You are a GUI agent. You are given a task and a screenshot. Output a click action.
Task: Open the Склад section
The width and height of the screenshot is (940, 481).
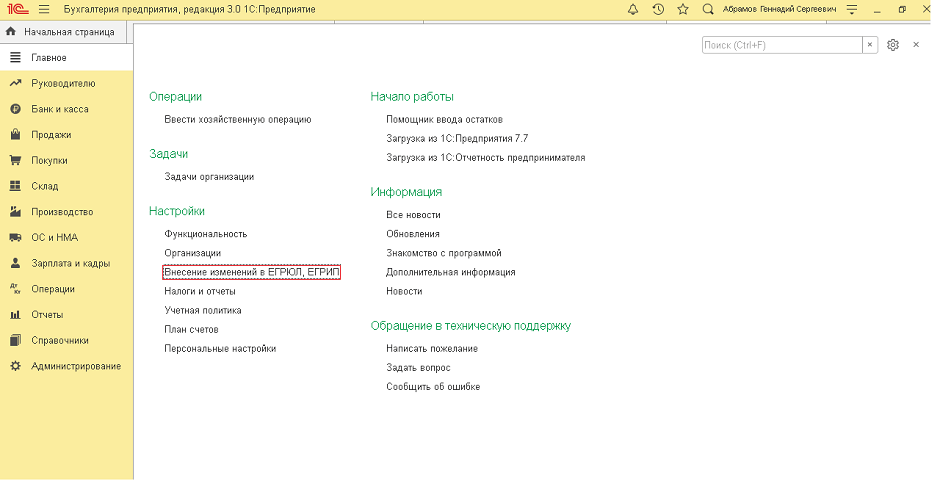pos(66,187)
